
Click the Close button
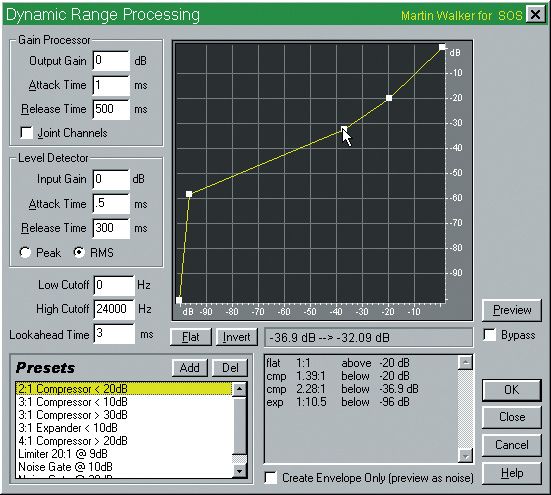tap(512, 417)
